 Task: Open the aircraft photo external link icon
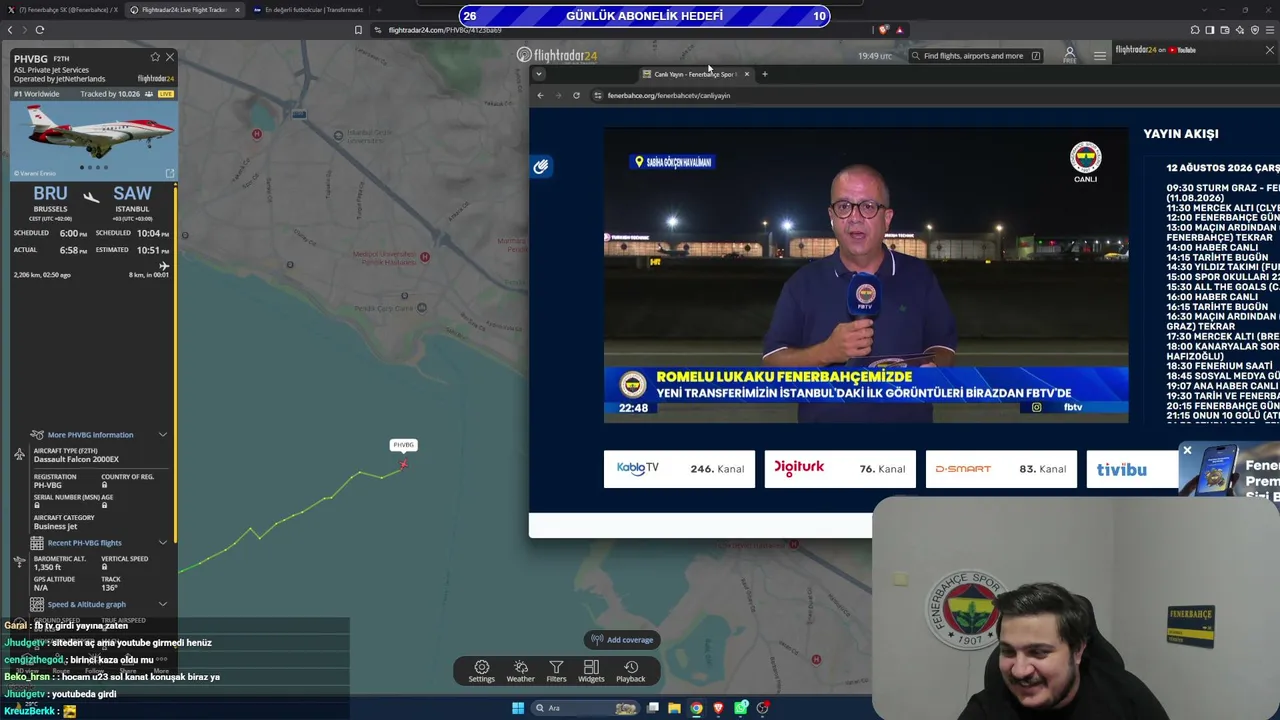tap(169, 173)
